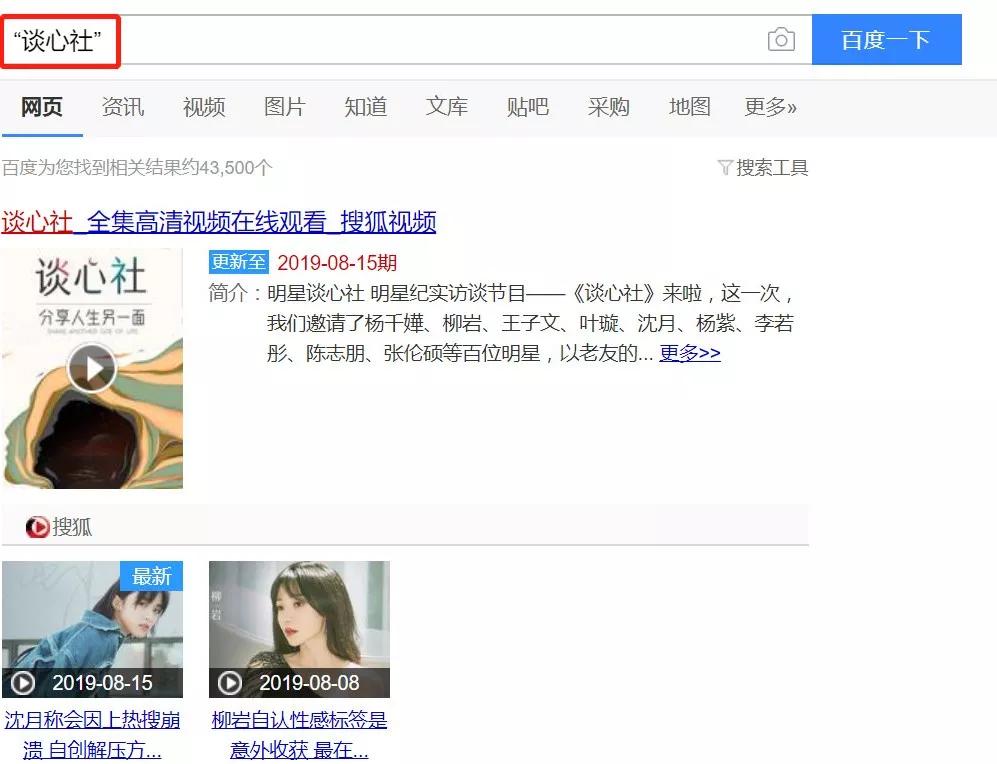997x764 pixels.
Task: Open the 视频 tab
Action: (203, 107)
